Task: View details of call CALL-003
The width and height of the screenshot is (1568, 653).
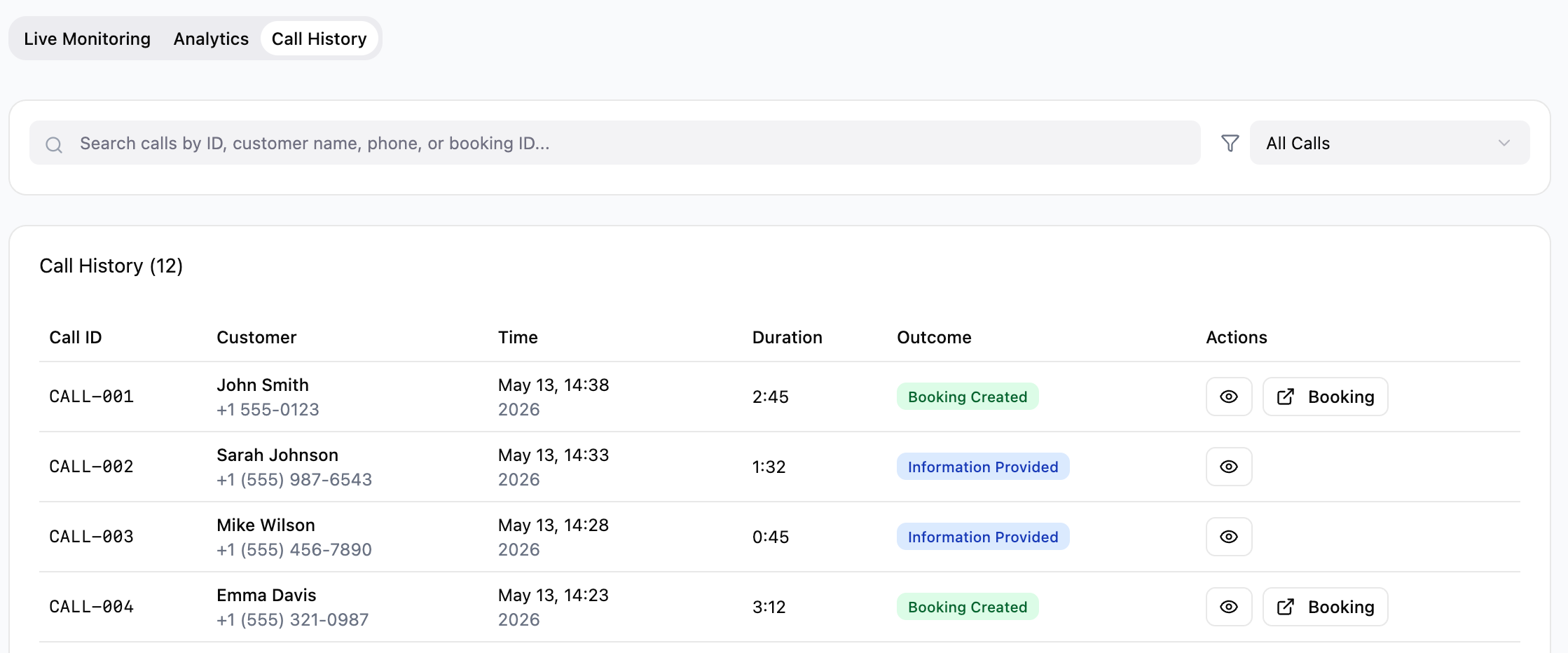Action: [x=1229, y=537]
